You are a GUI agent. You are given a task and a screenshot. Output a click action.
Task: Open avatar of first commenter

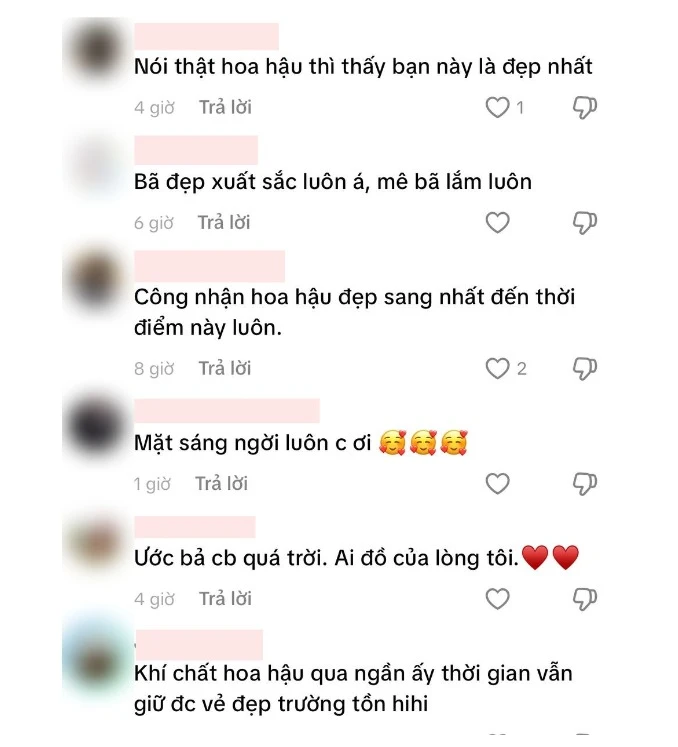(x=98, y=51)
